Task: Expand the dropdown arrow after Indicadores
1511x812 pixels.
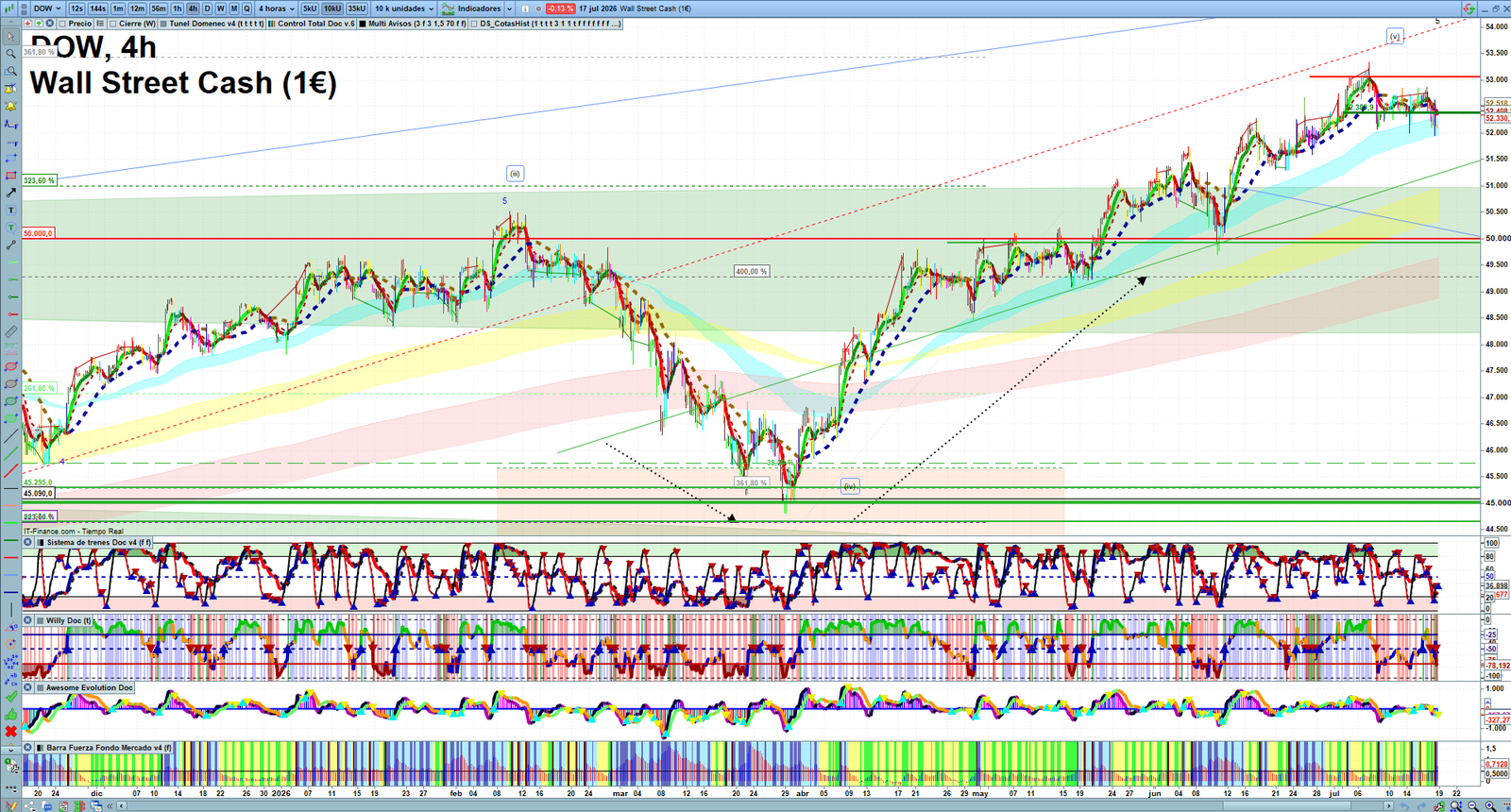Action: [509, 8]
